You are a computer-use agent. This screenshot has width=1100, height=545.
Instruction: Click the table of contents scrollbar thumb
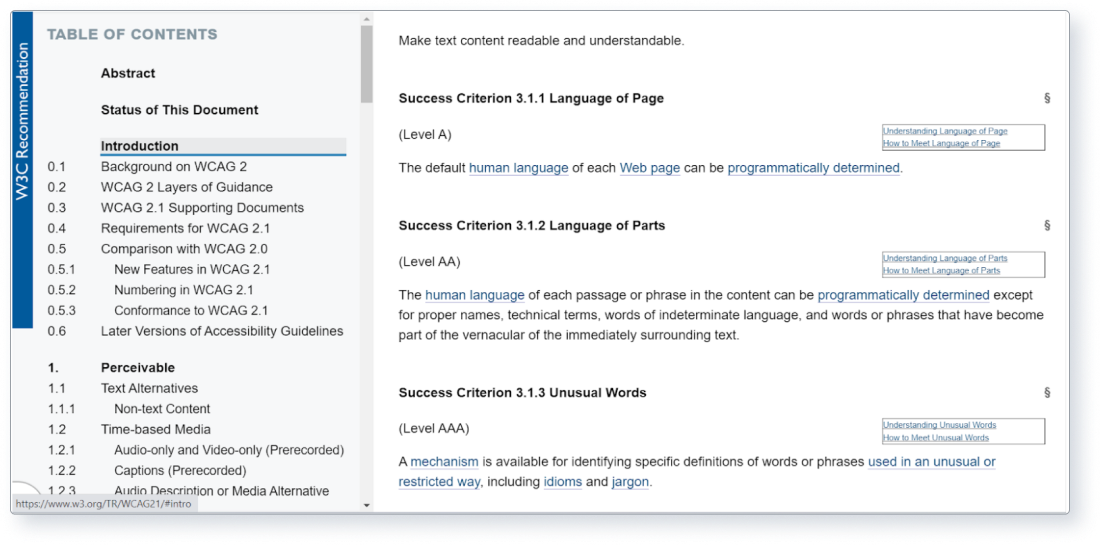[366, 65]
